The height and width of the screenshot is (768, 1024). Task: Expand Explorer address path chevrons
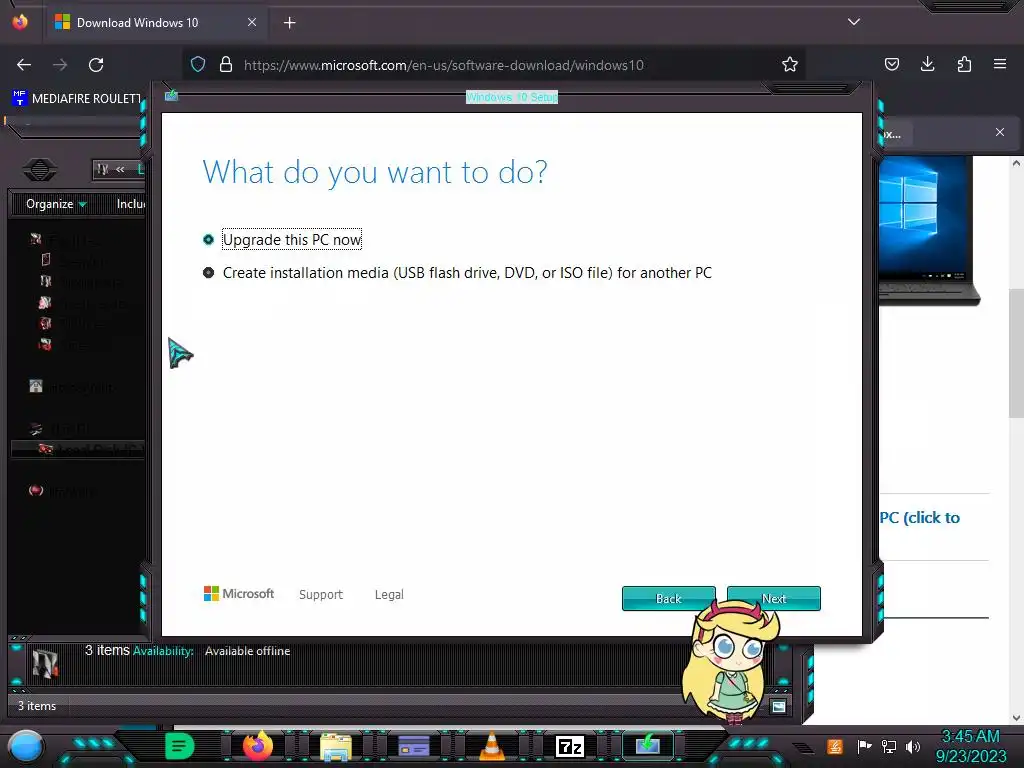click(120, 169)
